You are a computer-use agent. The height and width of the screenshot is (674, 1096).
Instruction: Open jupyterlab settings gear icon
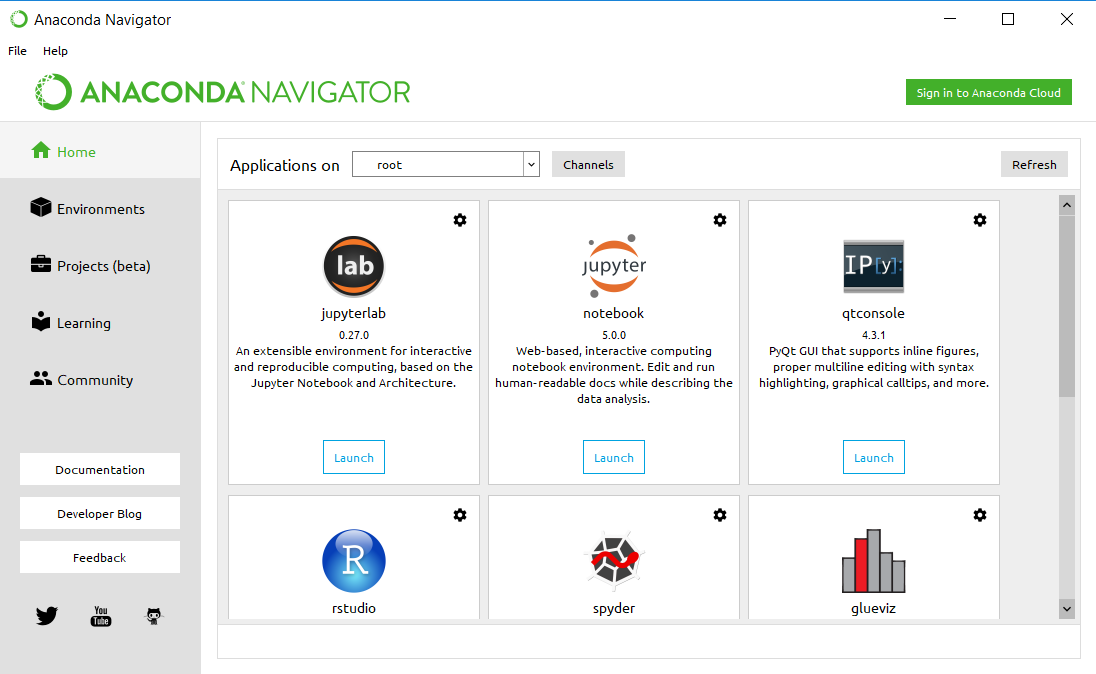coord(460,220)
